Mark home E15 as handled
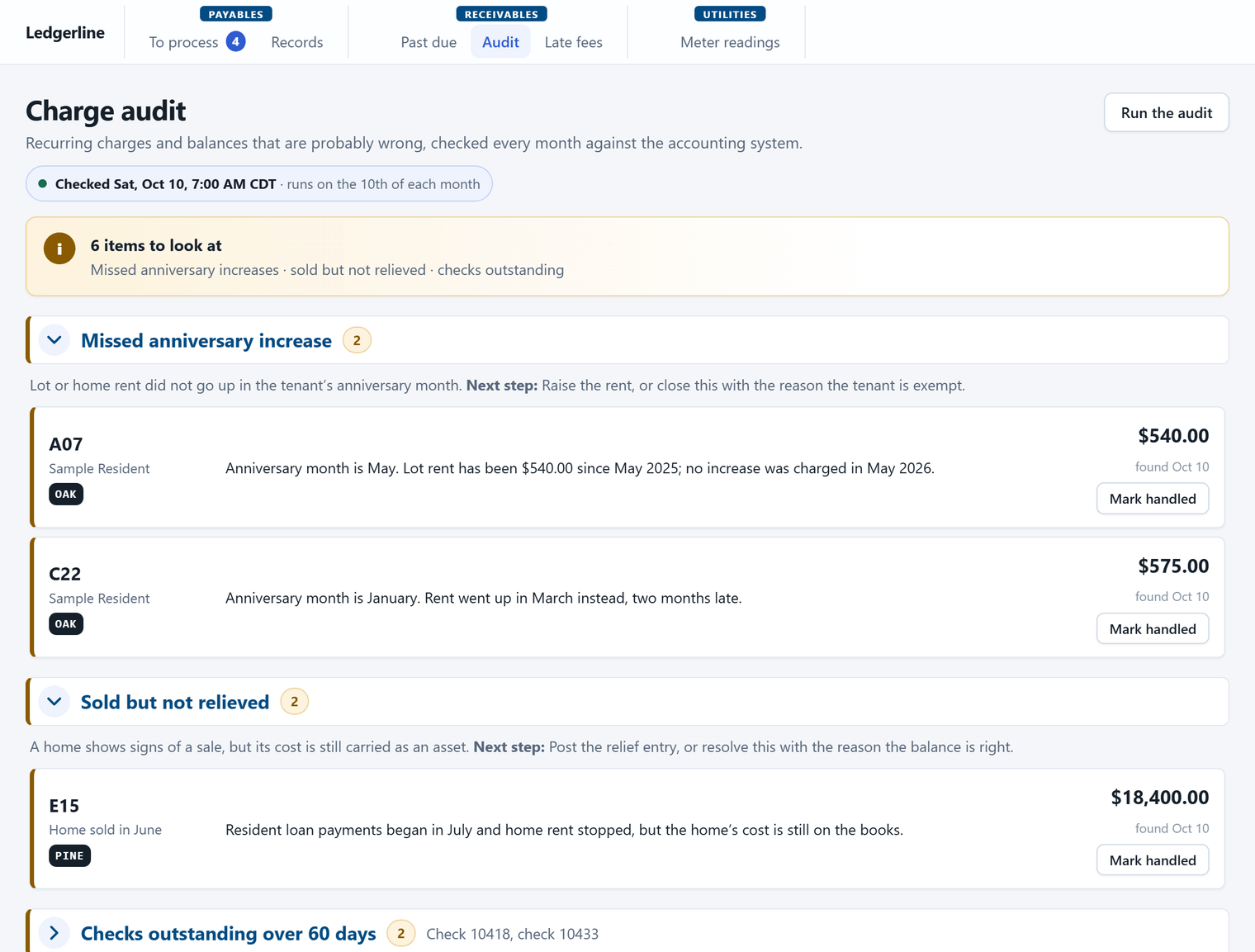This screenshot has width=1255, height=952. tap(1153, 860)
